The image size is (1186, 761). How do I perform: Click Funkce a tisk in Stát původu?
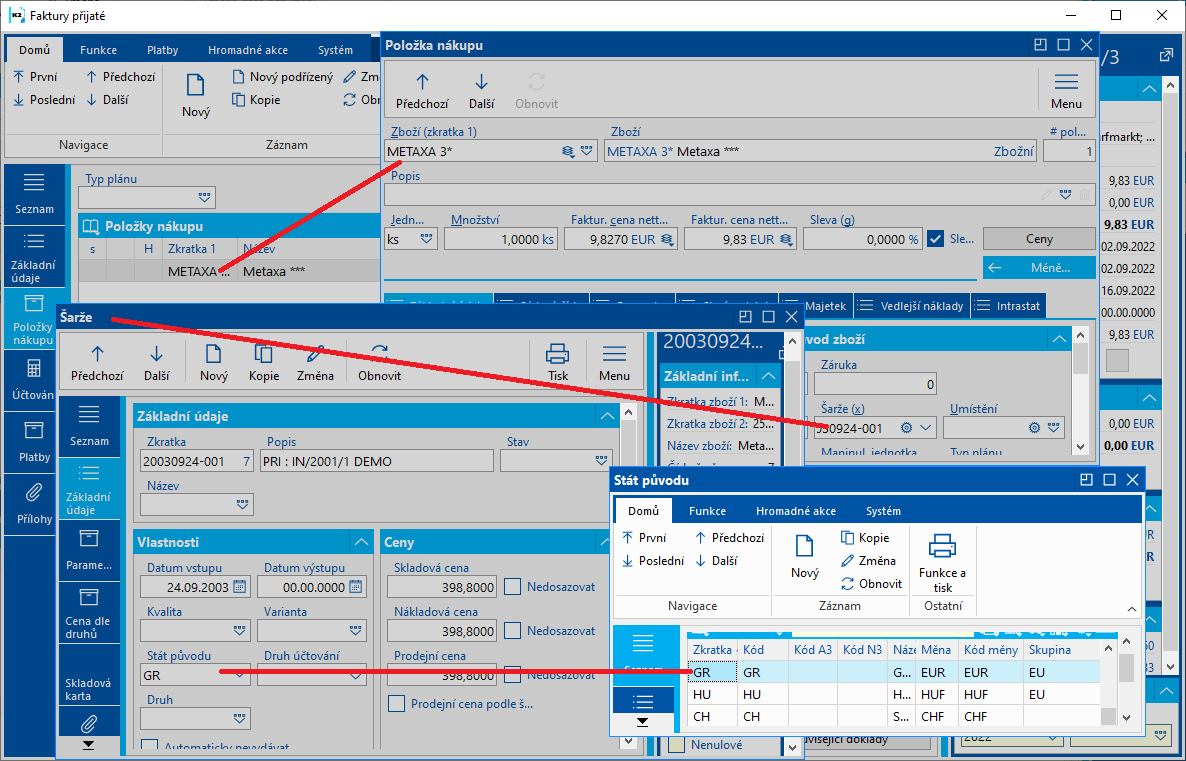point(942,564)
